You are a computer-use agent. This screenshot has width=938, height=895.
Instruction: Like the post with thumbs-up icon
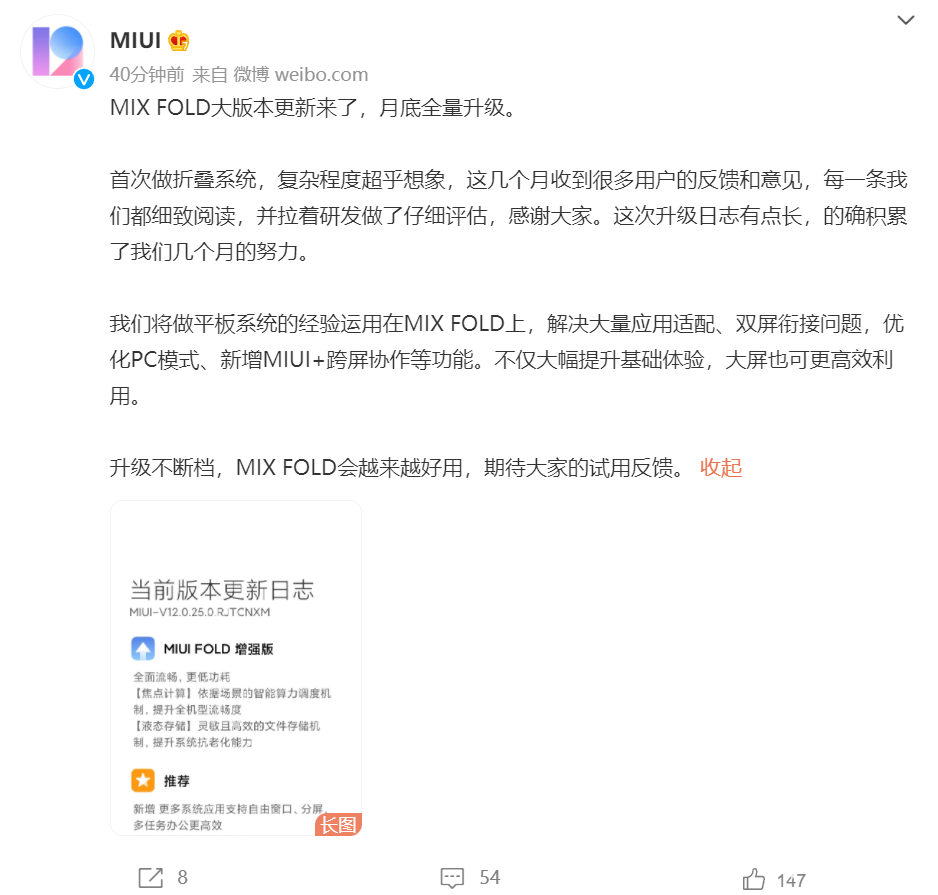tap(754, 879)
